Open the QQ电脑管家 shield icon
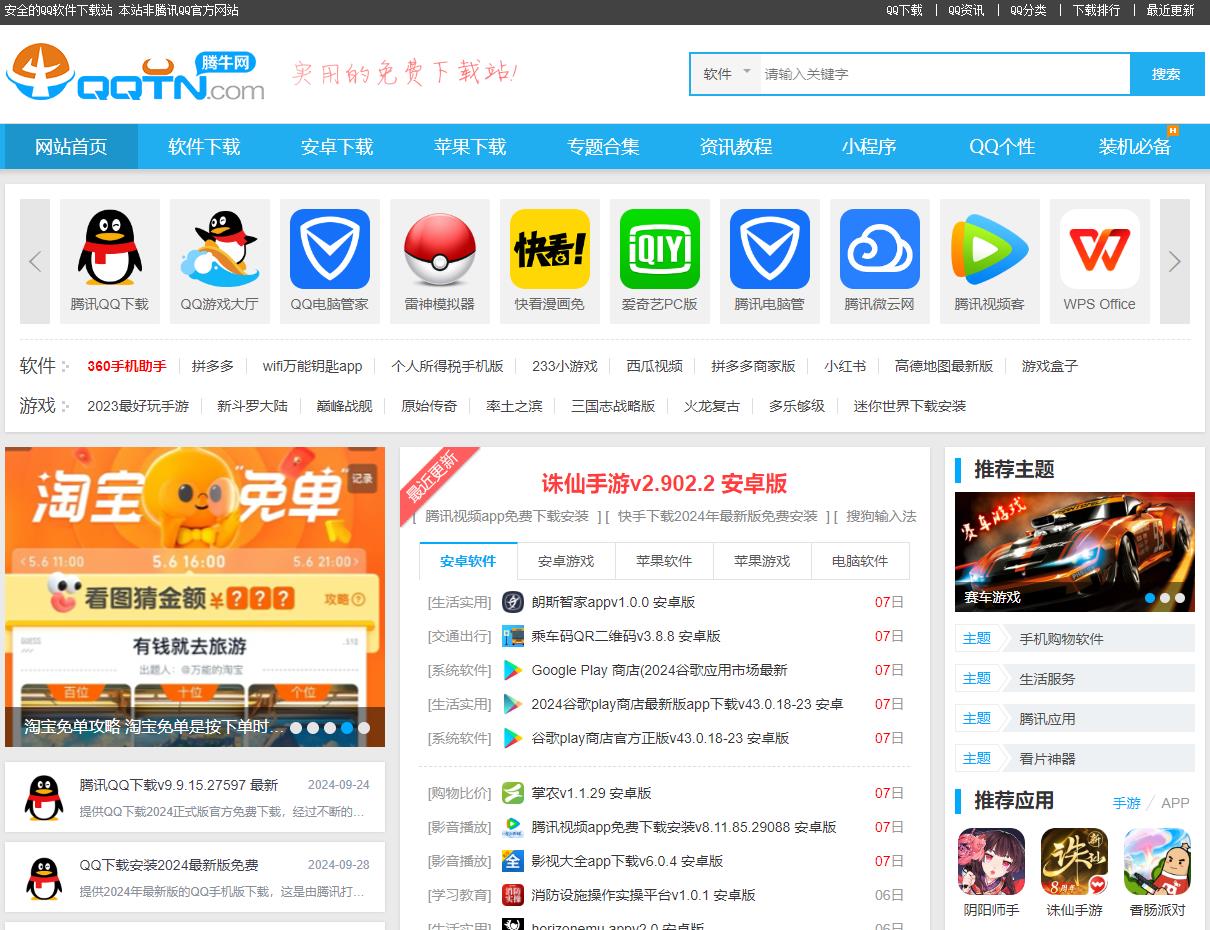 pyautogui.click(x=330, y=249)
